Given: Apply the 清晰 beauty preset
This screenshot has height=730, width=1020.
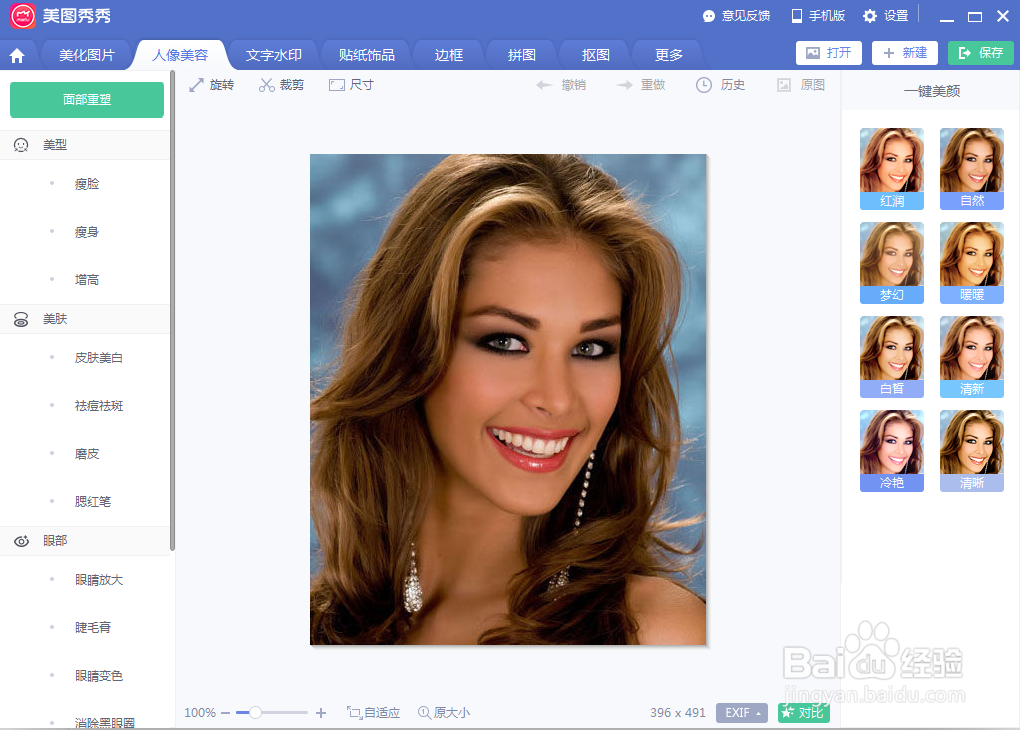Looking at the screenshot, I should point(972,451).
